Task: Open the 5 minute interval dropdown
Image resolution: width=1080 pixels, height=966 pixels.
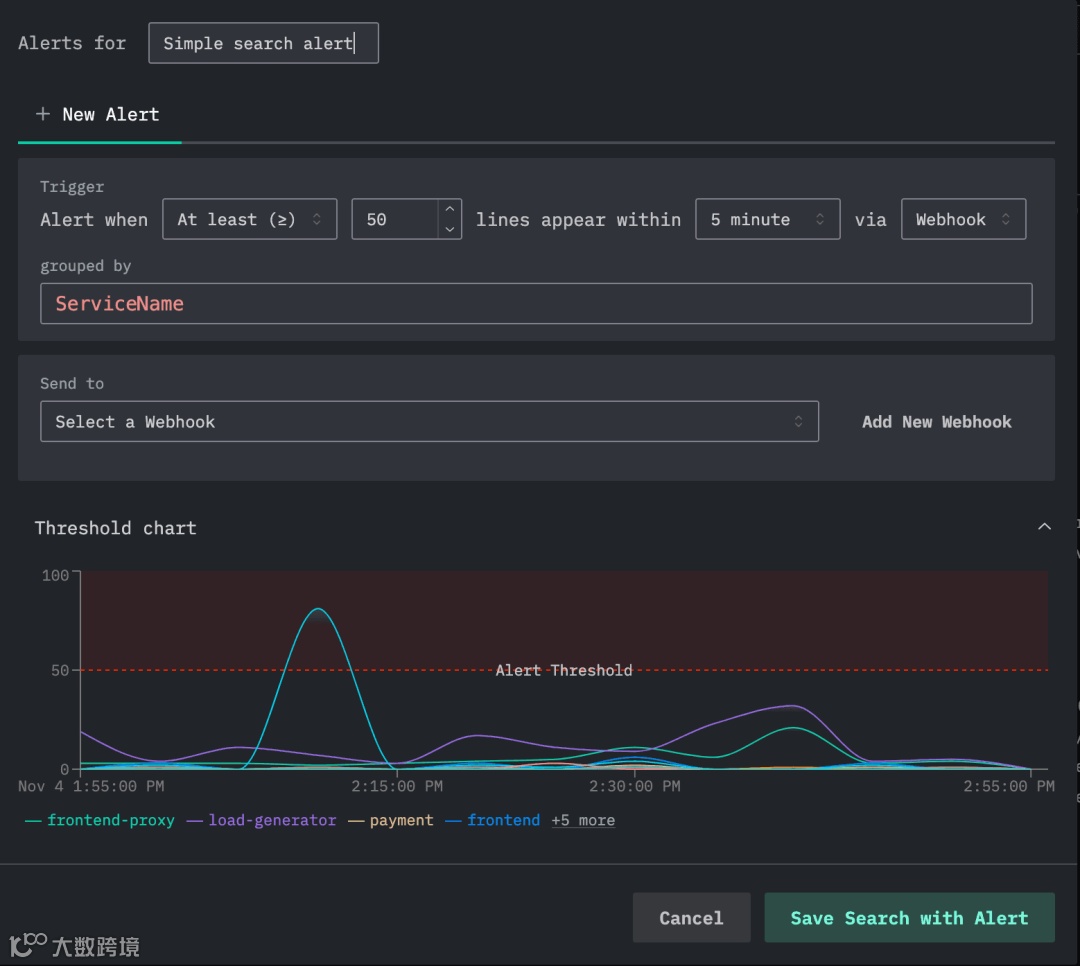Action: click(x=767, y=219)
